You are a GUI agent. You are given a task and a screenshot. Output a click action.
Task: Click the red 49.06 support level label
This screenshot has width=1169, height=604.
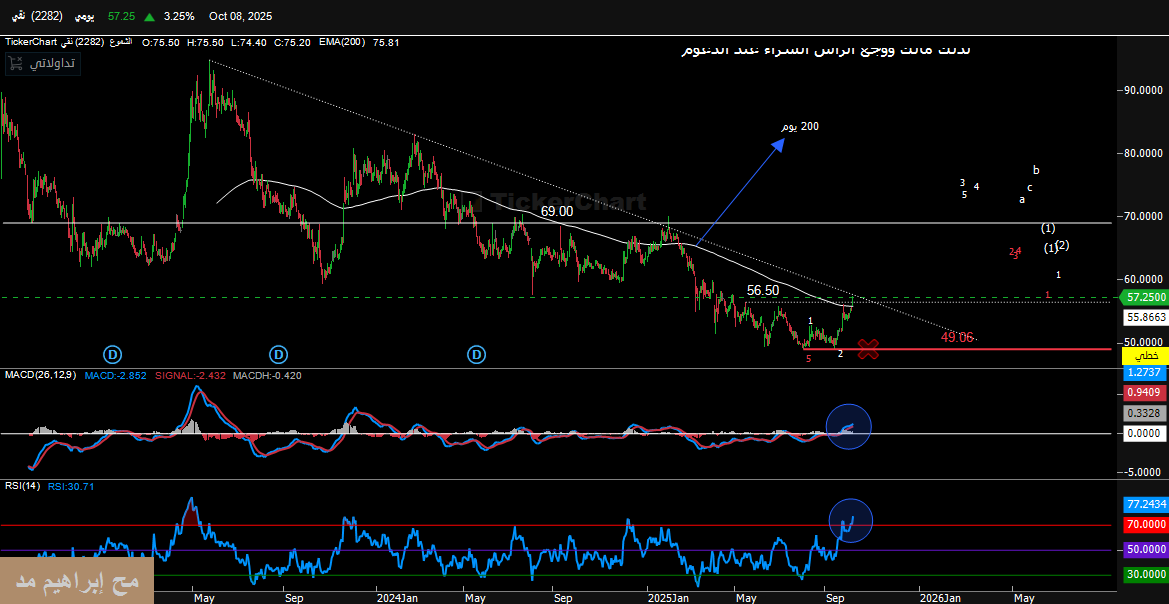click(956, 337)
